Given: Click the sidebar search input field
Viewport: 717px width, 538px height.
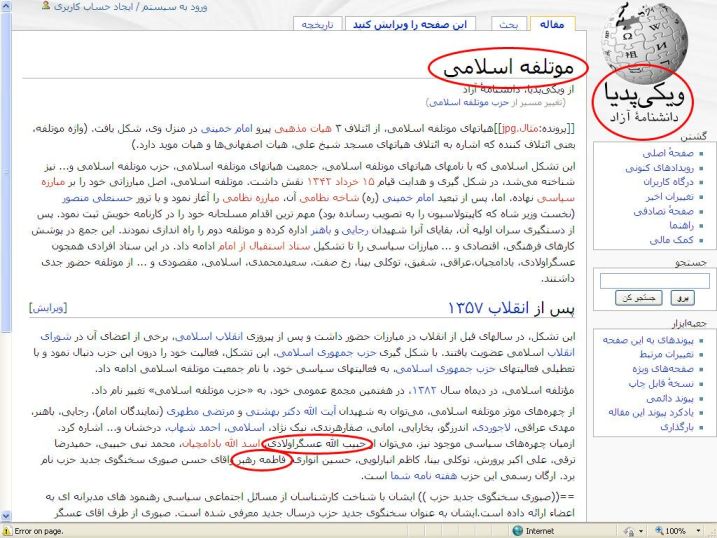Looking at the screenshot, I should click(x=654, y=281).
